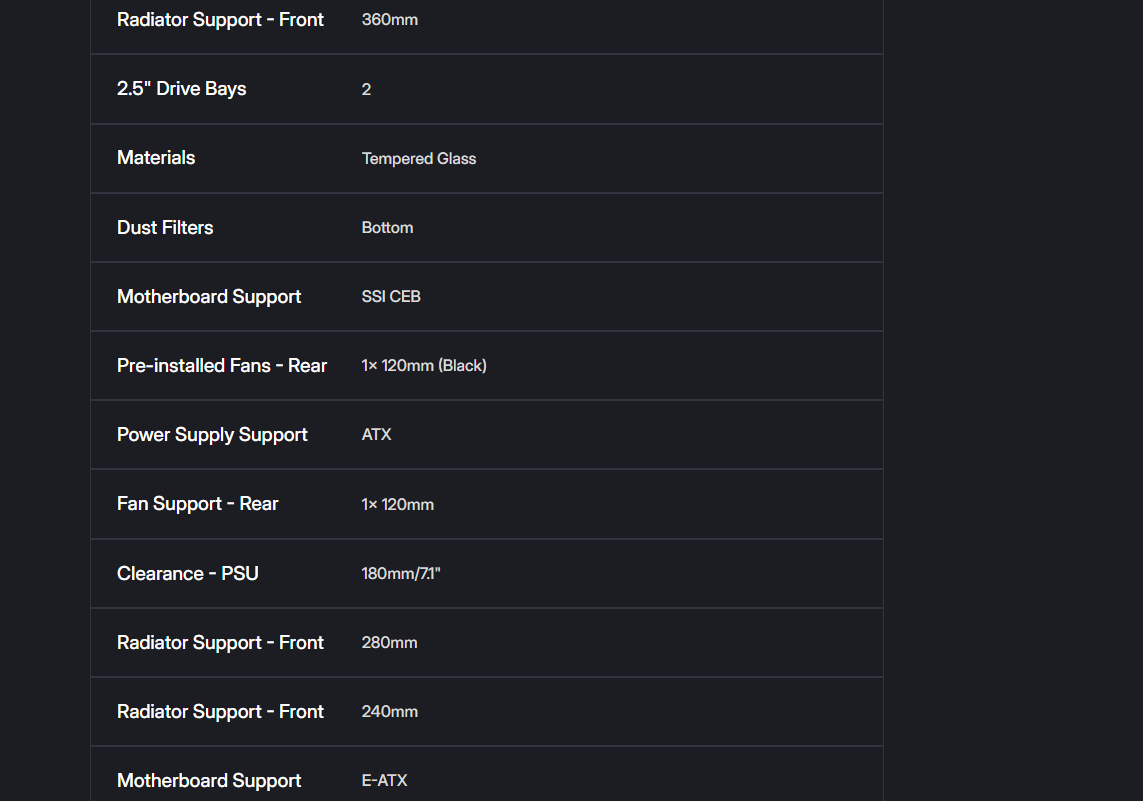Click Motherboard Support label beside SSI CEB
Image resolution: width=1143 pixels, height=801 pixels.
[208, 297]
